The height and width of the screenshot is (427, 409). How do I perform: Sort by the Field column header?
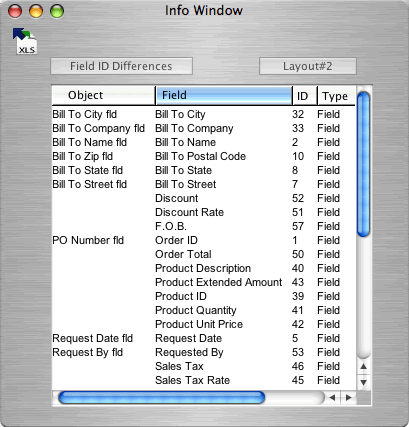[224, 95]
